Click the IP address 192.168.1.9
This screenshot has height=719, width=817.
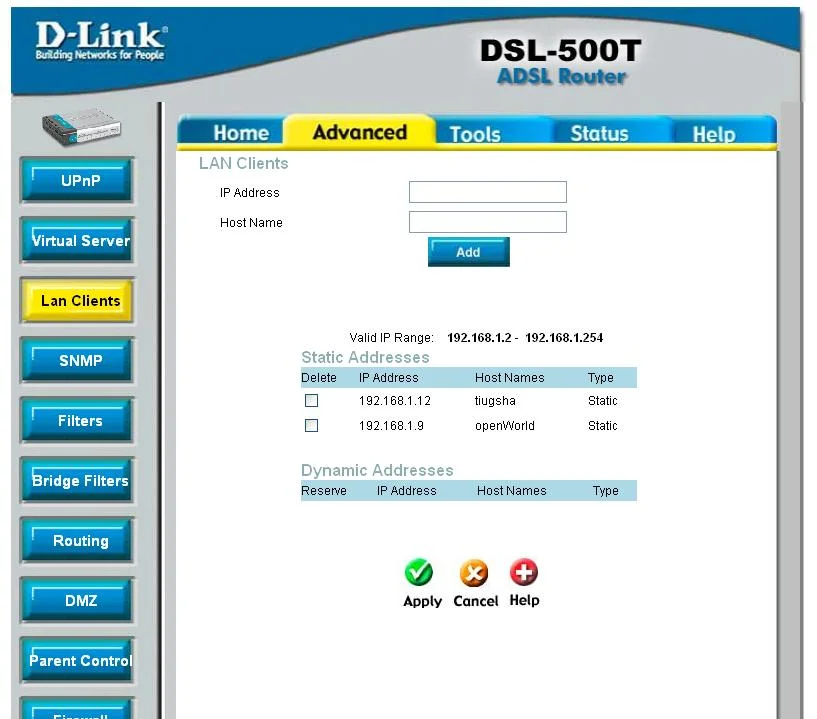(x=391, y=426)
